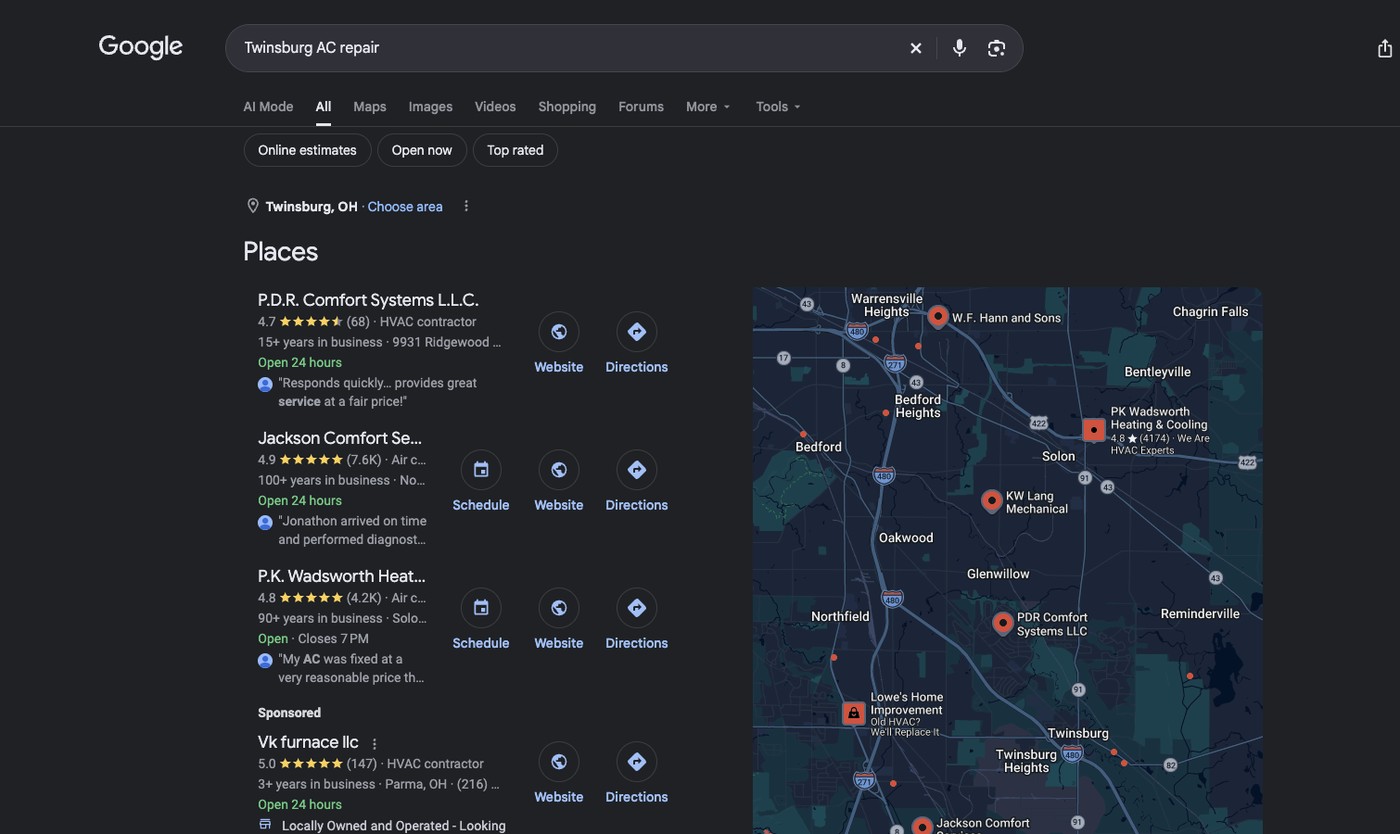1400x834 pixels.
Task: Click the Choose area link
Action: click(x=405, y=207)
